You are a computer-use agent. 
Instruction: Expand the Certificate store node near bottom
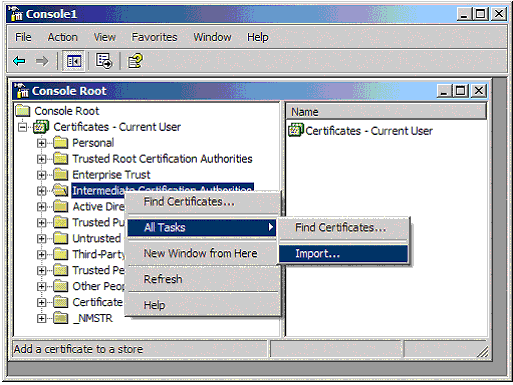point(41,303)
